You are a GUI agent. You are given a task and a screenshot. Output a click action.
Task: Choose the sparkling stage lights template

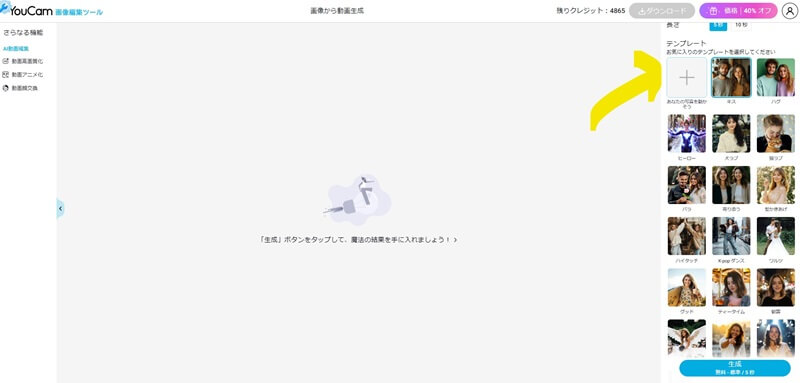[776, 338]
